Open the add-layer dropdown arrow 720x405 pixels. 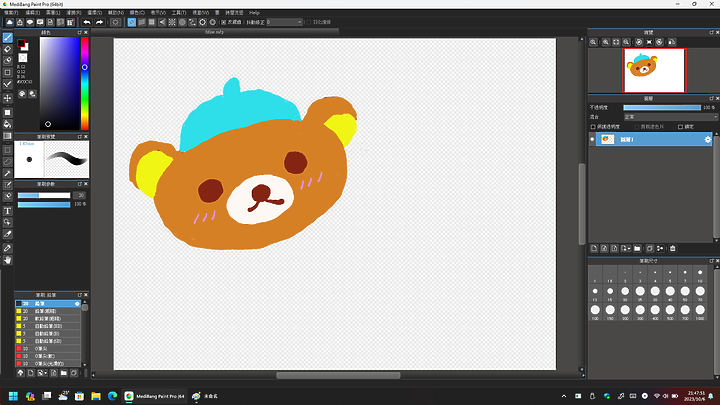[x=629, y=248]
